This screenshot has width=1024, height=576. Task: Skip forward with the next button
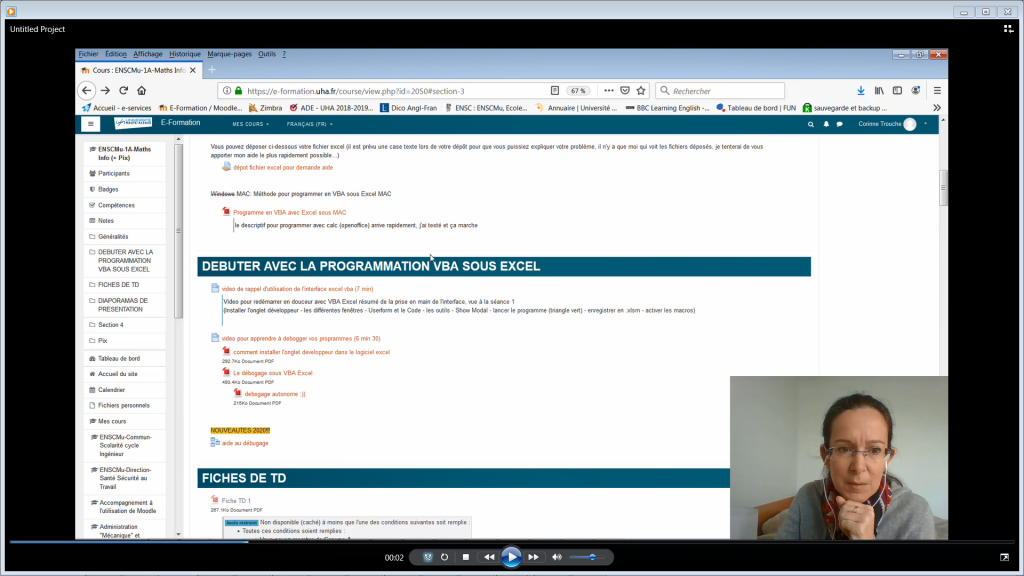tap(534, 557)
